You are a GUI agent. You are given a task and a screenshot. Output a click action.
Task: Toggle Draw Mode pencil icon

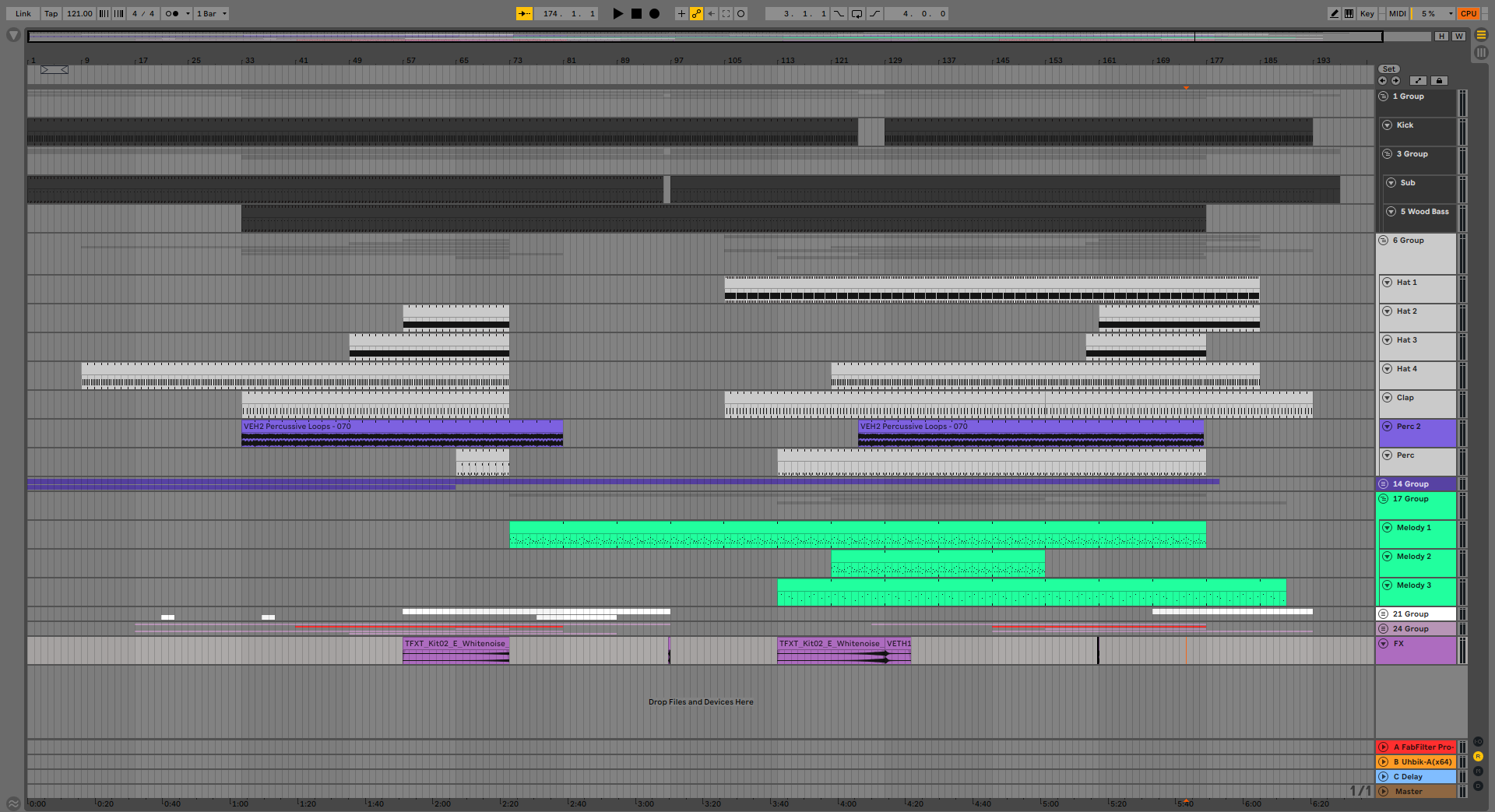point(1334,13)
